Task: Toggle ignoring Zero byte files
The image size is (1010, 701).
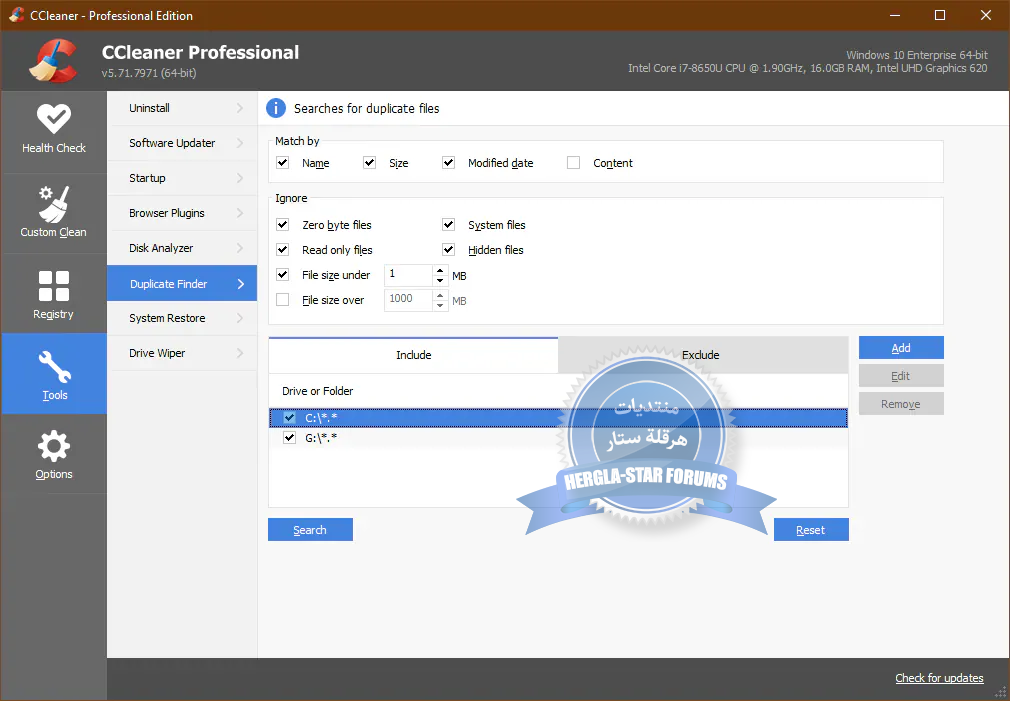Action: click(282, 224)
